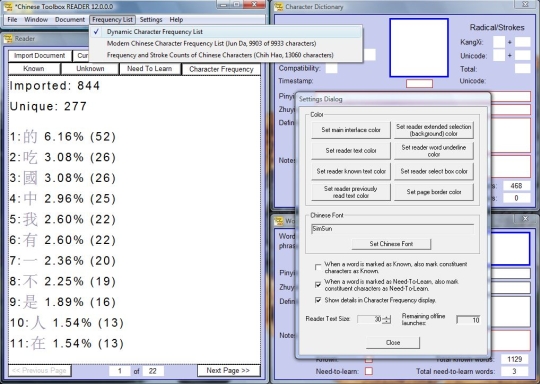Select character 我 in row 5
This screenshot has width=540, height=384.
tap(30, 219)
